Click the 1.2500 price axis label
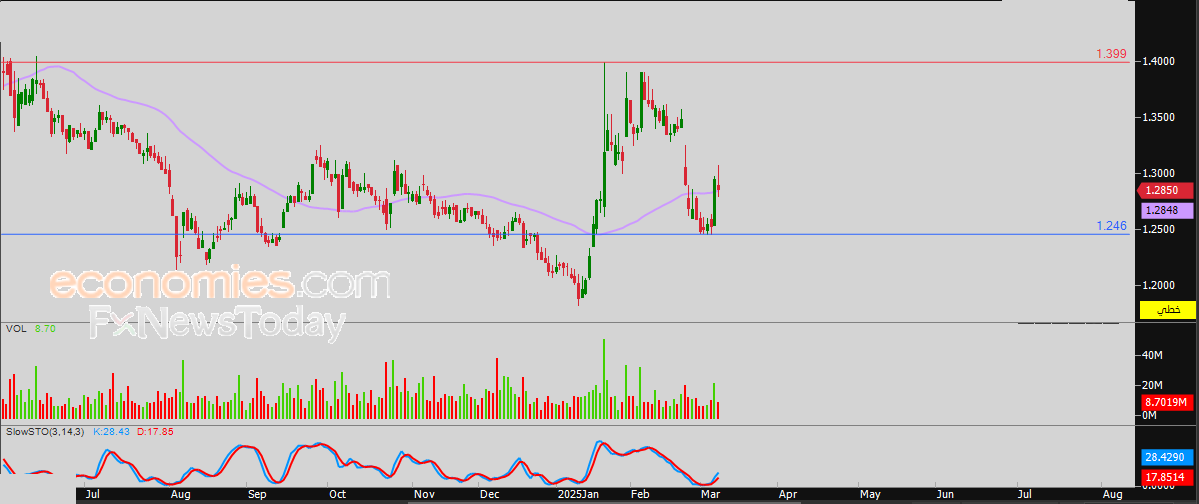Screen dimensions: 1199x504 1158,229
